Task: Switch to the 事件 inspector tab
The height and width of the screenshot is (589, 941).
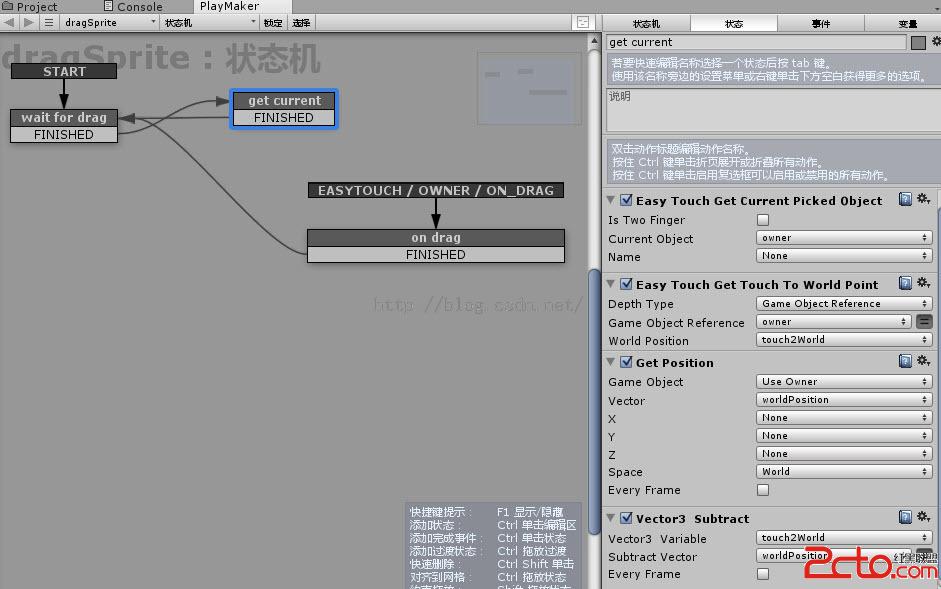Action: (821, 23)
